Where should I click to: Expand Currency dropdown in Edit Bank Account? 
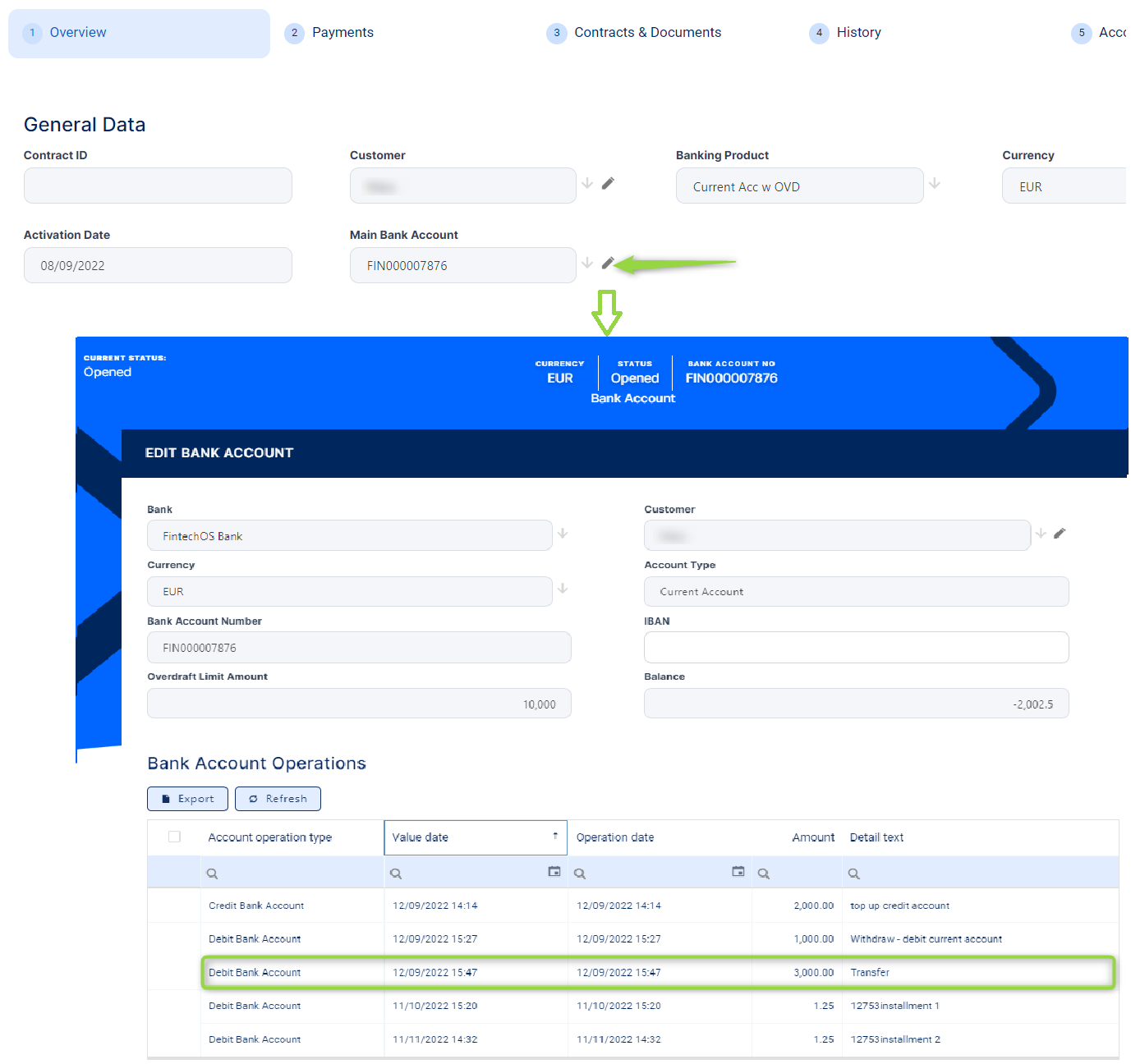(563, 589)
